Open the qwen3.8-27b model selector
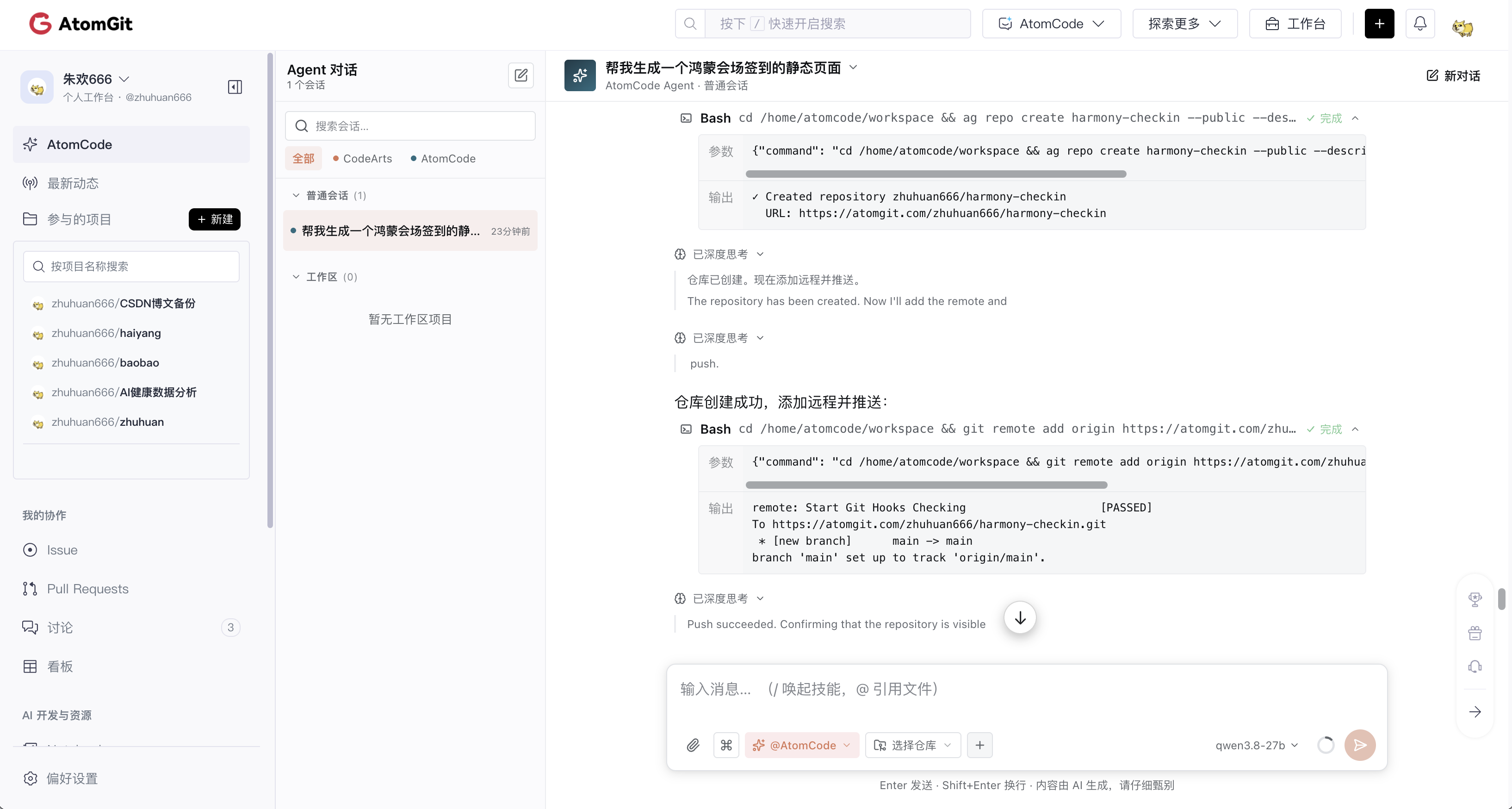 click(x=1257, y=745)
